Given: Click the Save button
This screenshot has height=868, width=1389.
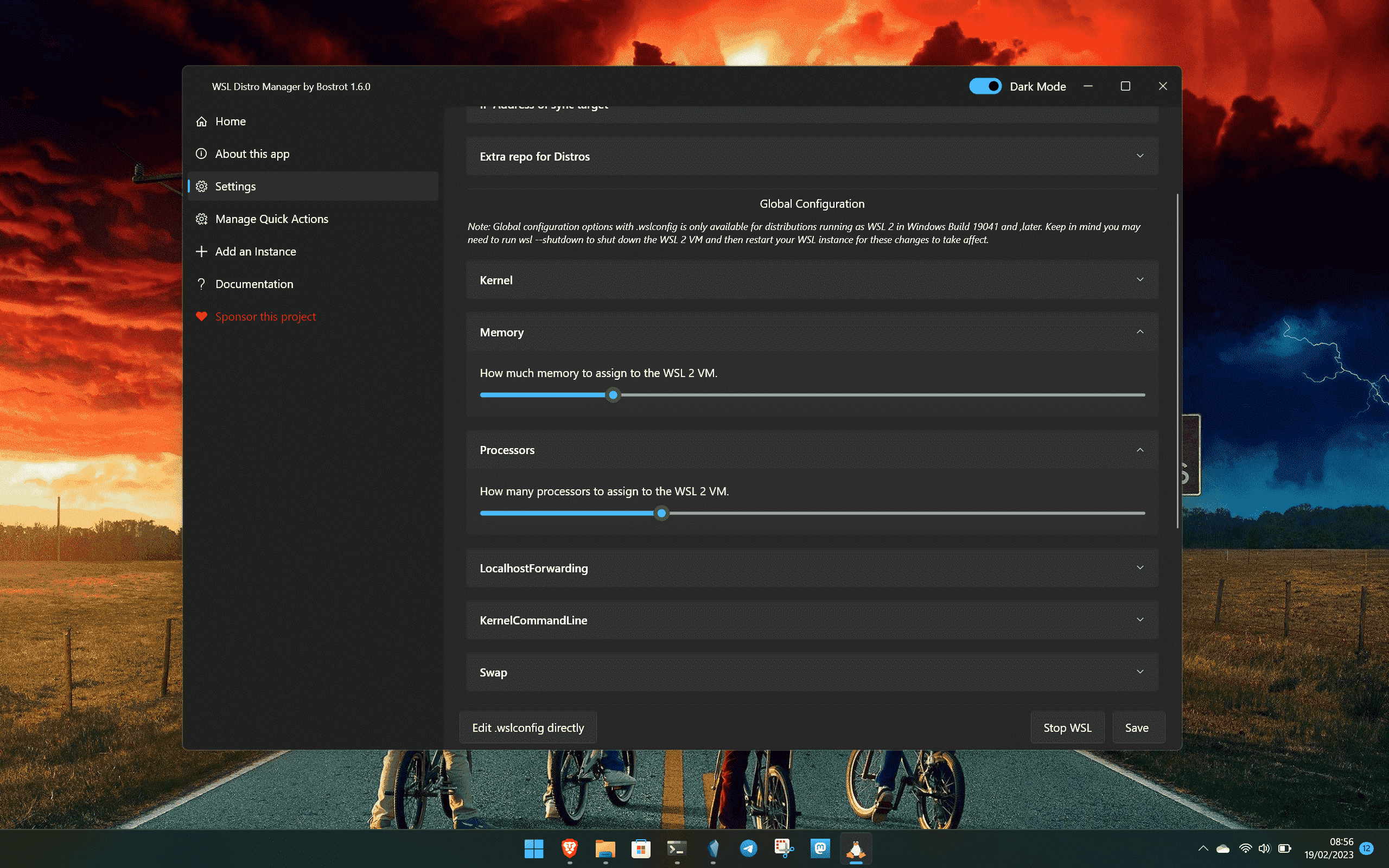Looking at the screenshot, I should pos(1137,727).
